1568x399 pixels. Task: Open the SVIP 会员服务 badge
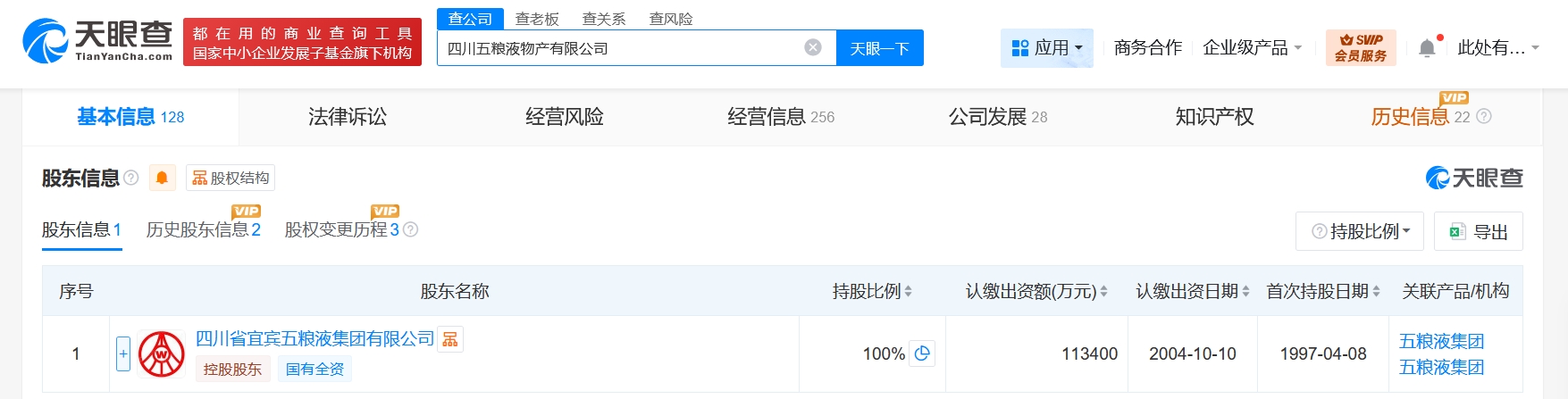pos(1360,48)
